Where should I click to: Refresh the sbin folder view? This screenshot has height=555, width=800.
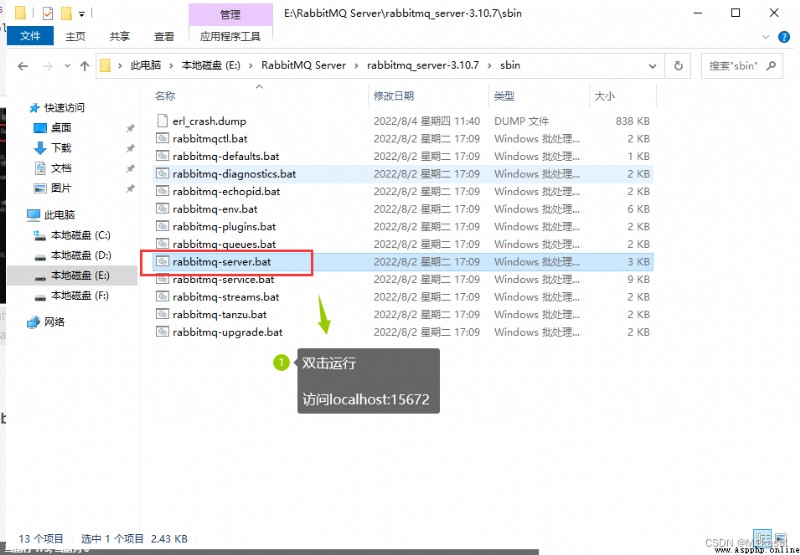[678, 66]
